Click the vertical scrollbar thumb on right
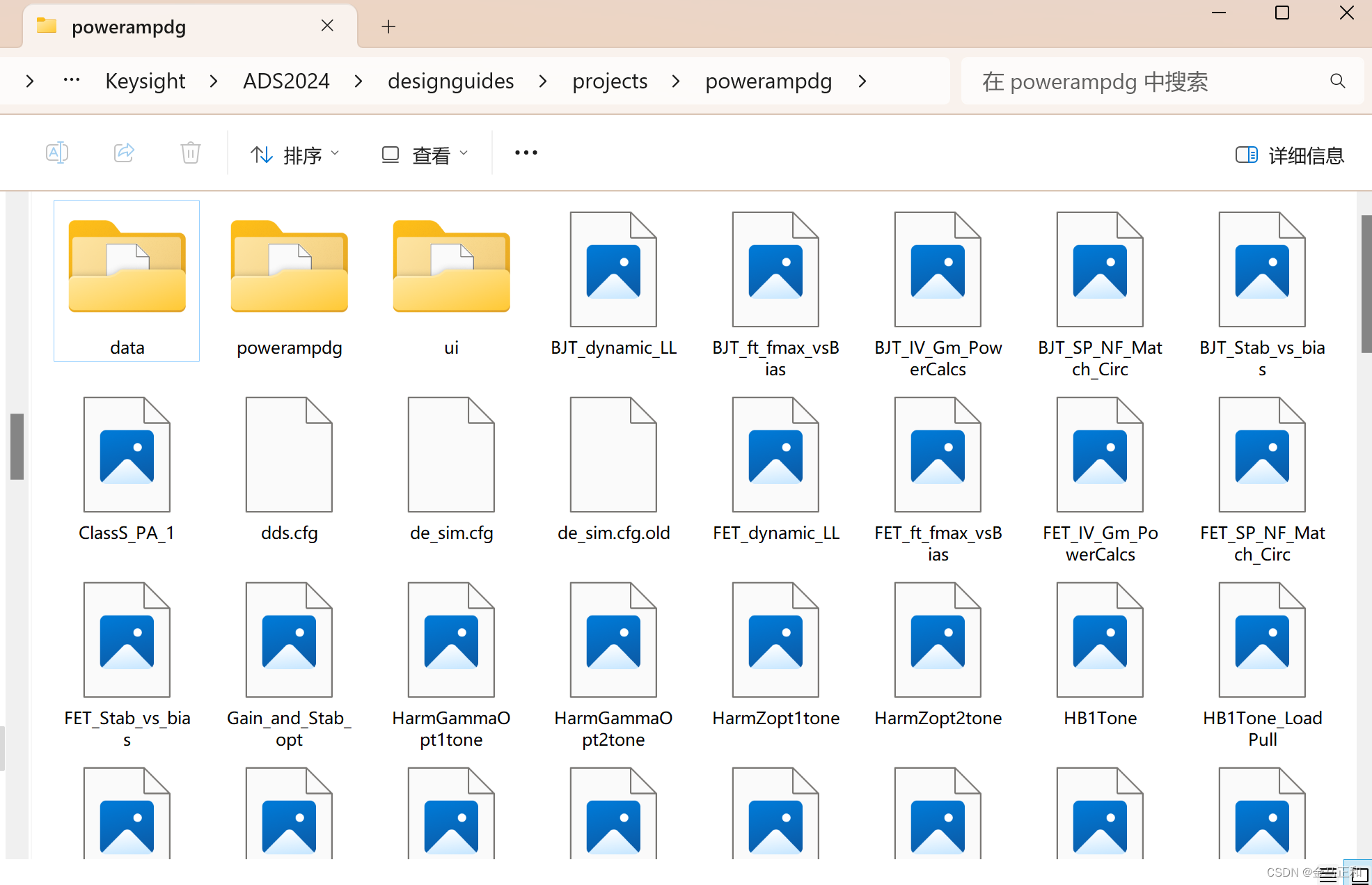Screen dimensions: 1372x885 [1366, 283]
